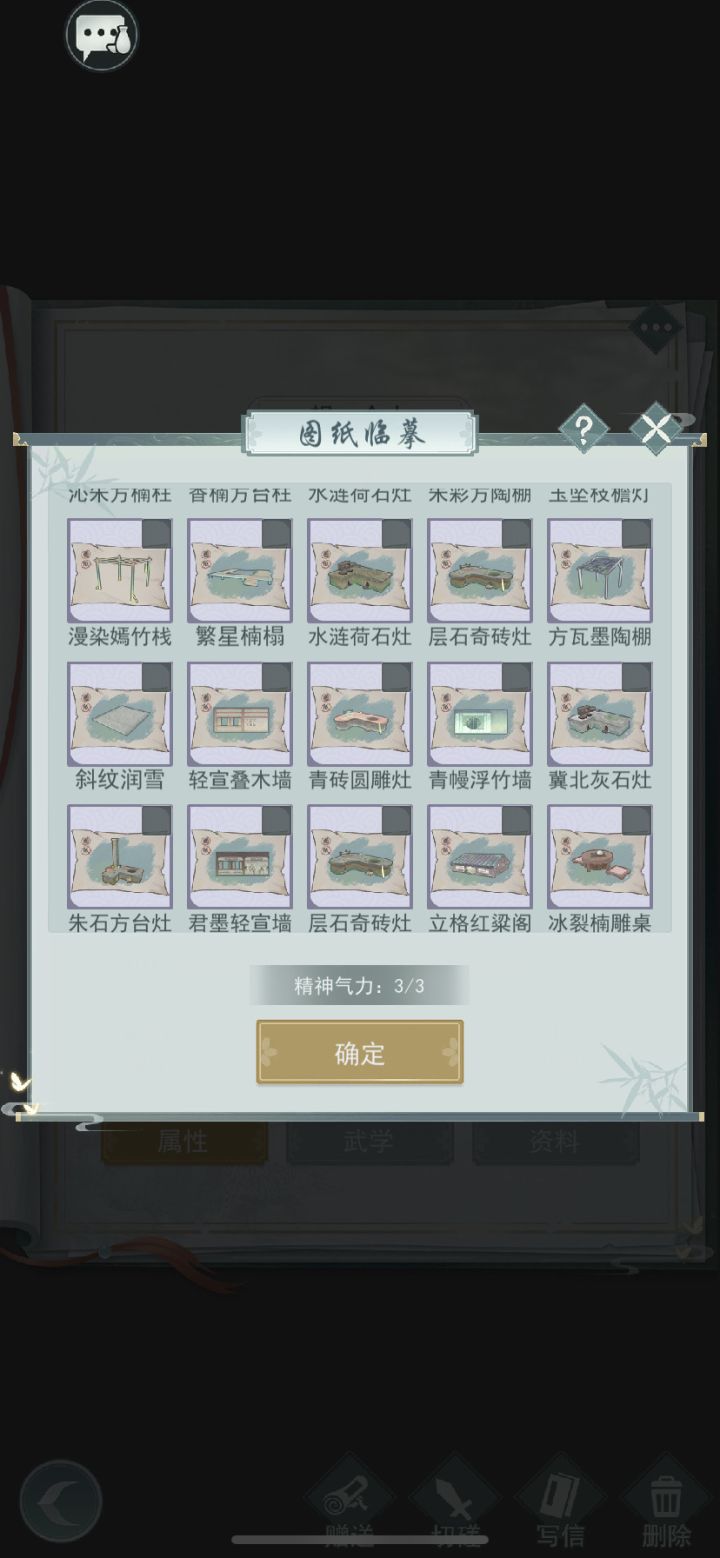The image size is (720, 1558).
Task: Check the box on 冀北灰石灶 card
Action: pos(636,677)
